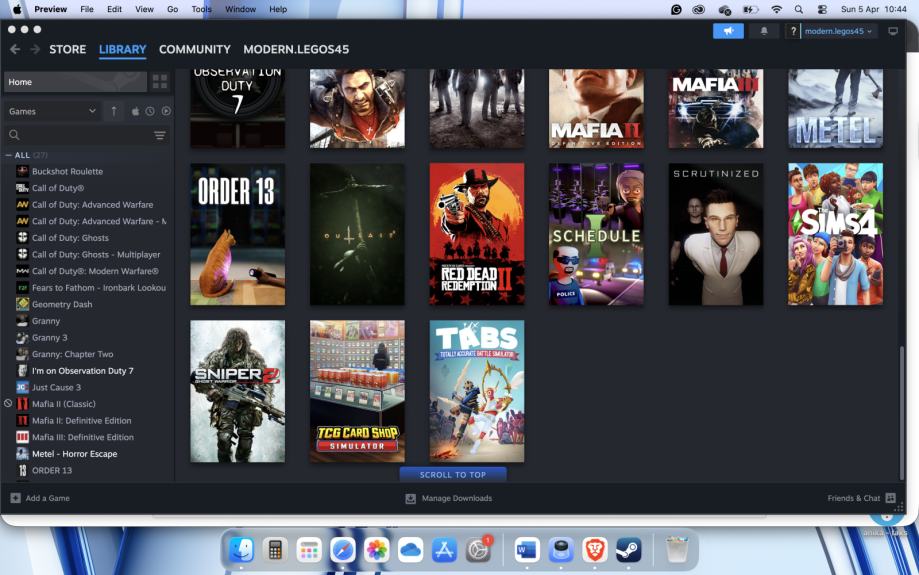Click the search magnifier in library sidebar
Screen dimensions: 919x575
[x=14, y=135]
